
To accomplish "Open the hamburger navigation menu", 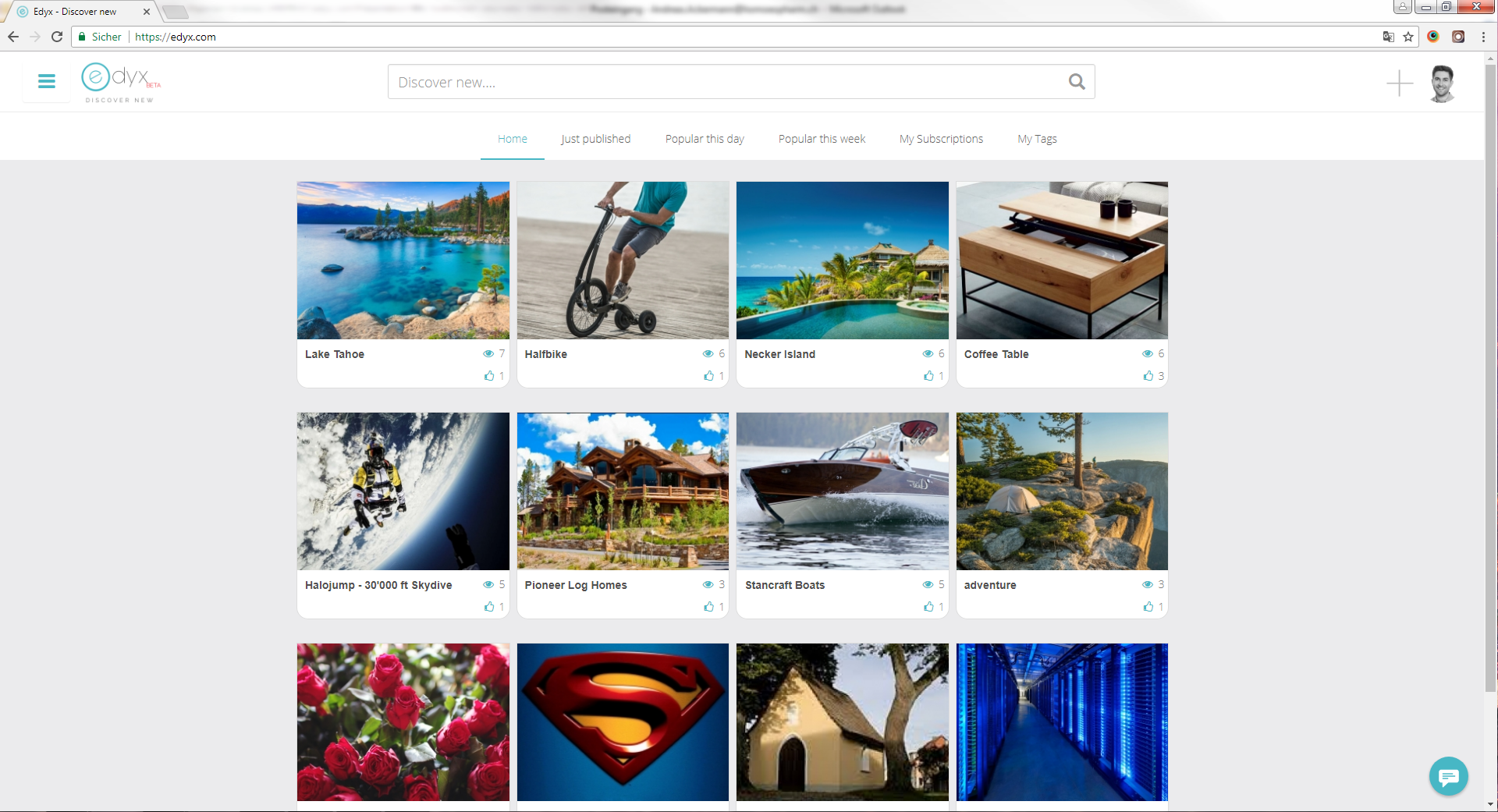I will [46, 81].
